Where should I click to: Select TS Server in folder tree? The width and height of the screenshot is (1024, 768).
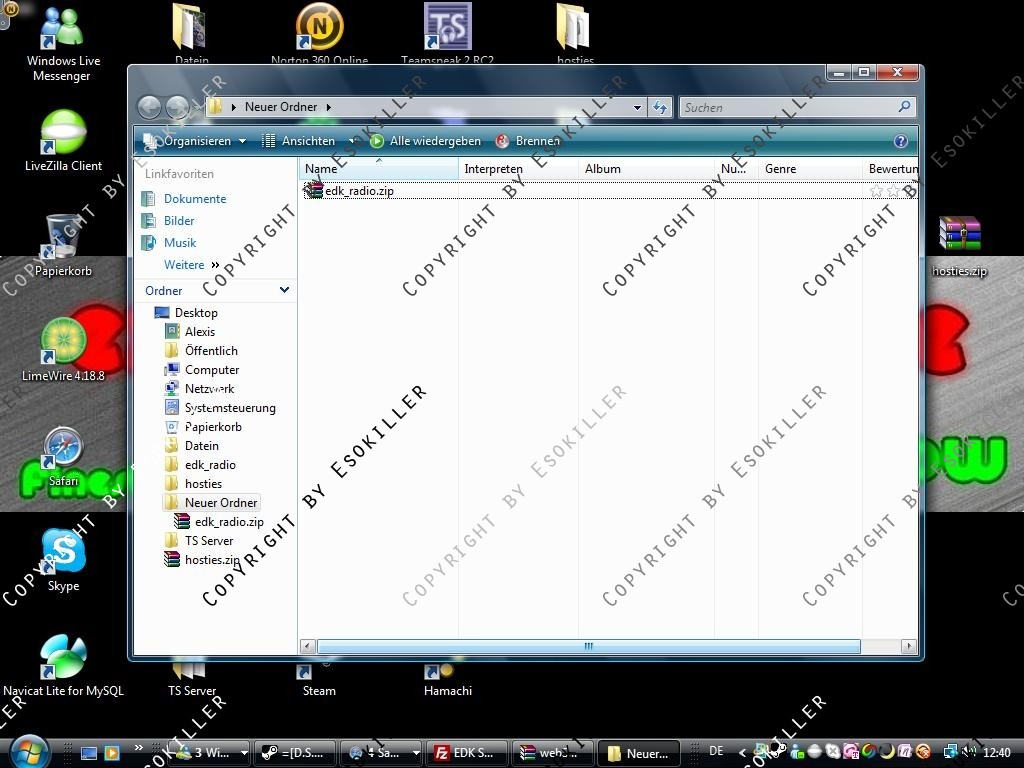[x=209, y=541]
